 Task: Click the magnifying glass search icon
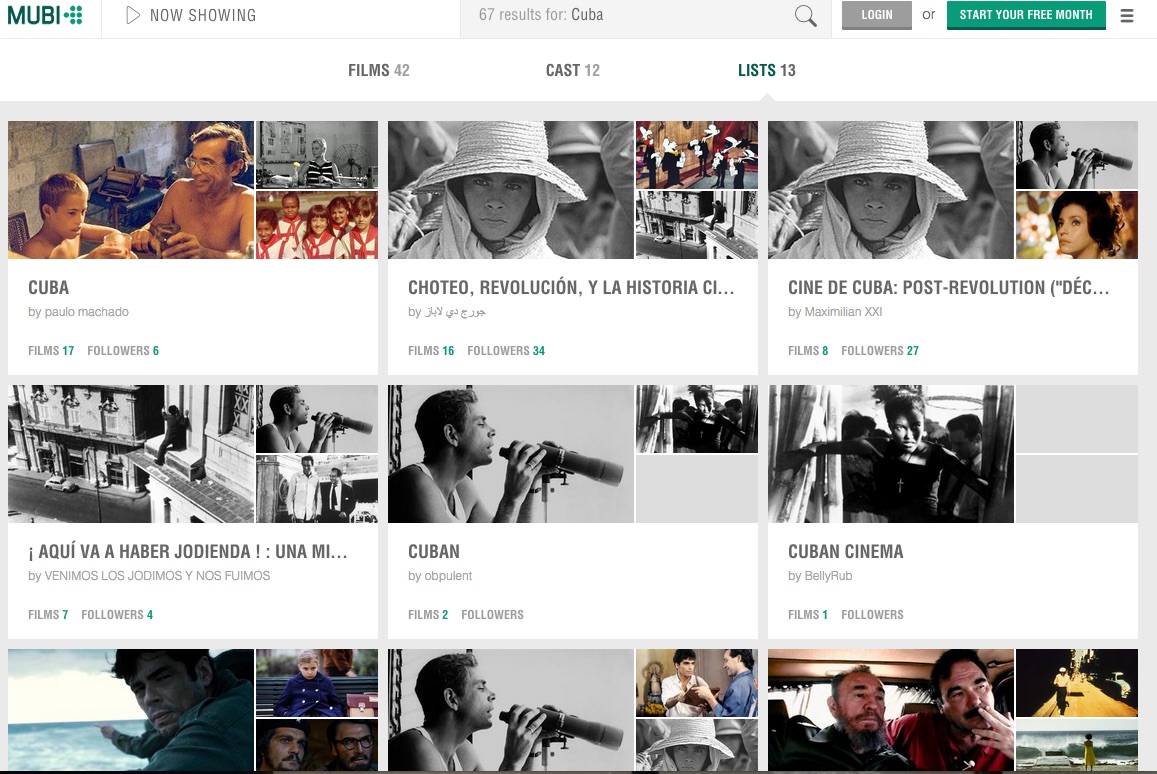click(805, 15)
